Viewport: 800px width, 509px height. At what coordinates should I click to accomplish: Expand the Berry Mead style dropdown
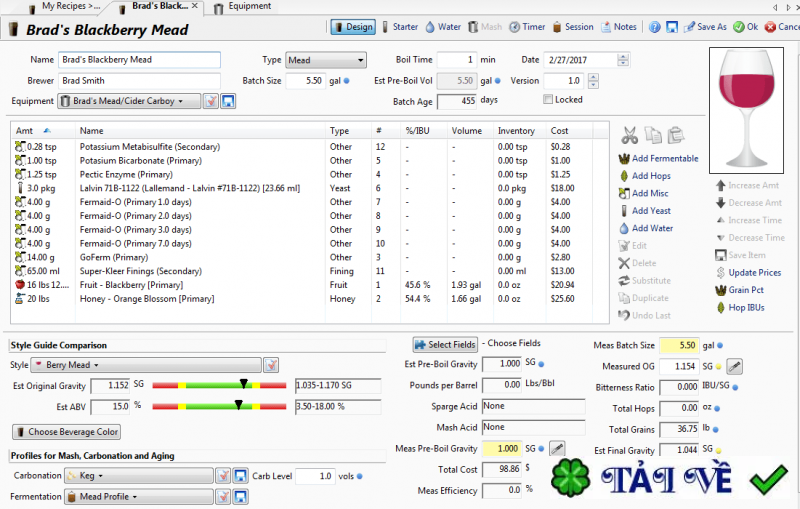tap(145, 365)
